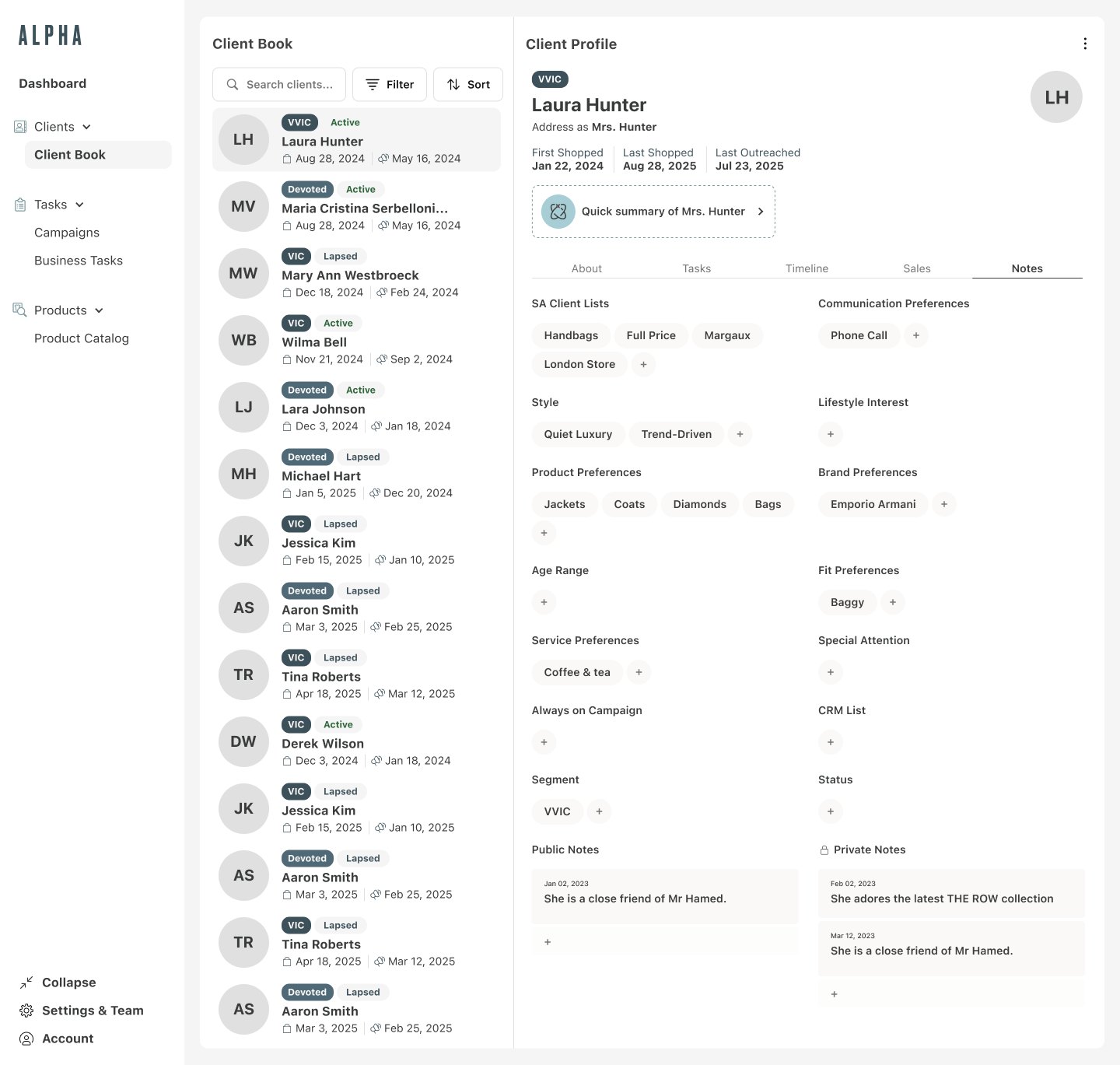1120x1065 pixels.
Task: Add a Brand Preferences tag
Action: pyautogui.click(x=944, y=504)
